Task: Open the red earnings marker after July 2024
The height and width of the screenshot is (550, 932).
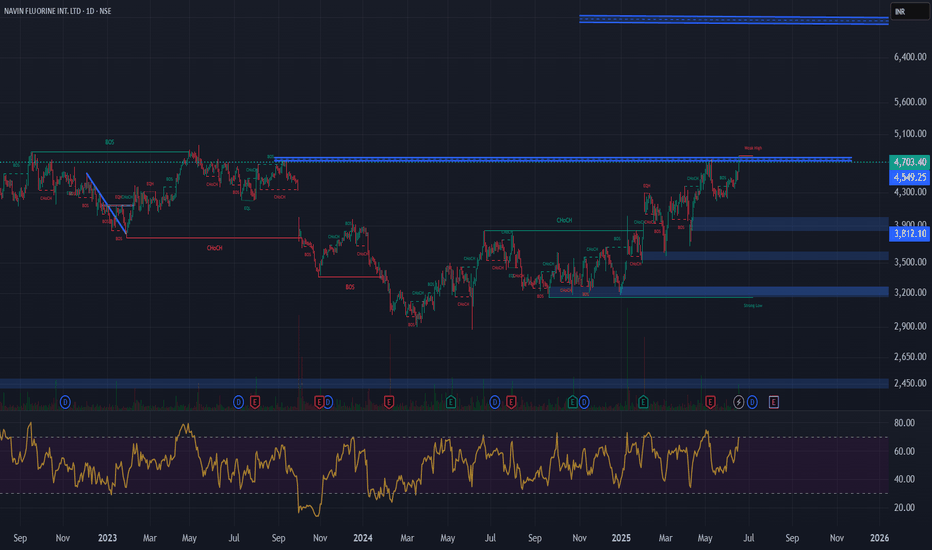Action: click(x=511, y=403)
